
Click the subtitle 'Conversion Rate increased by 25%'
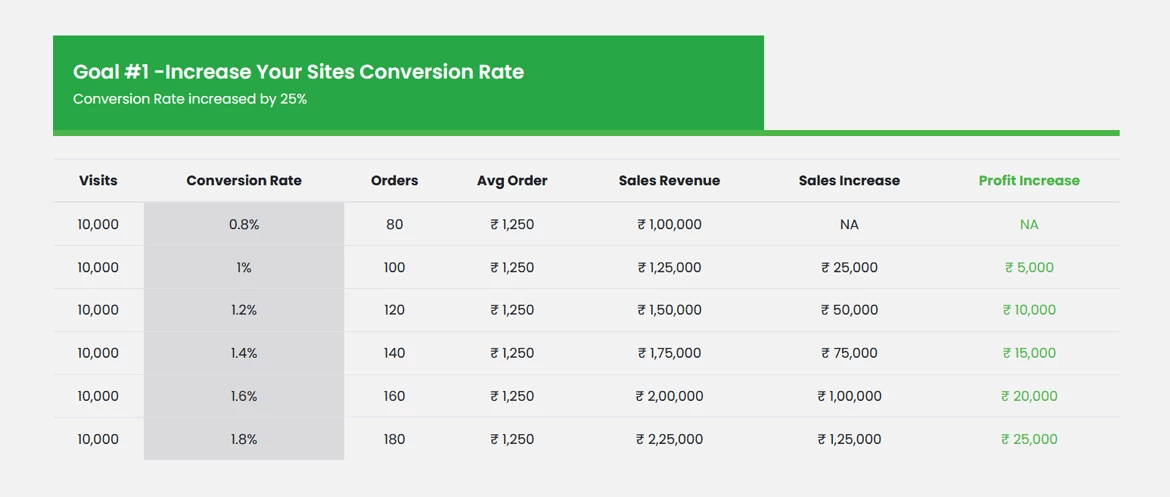(x=190, y=100)
